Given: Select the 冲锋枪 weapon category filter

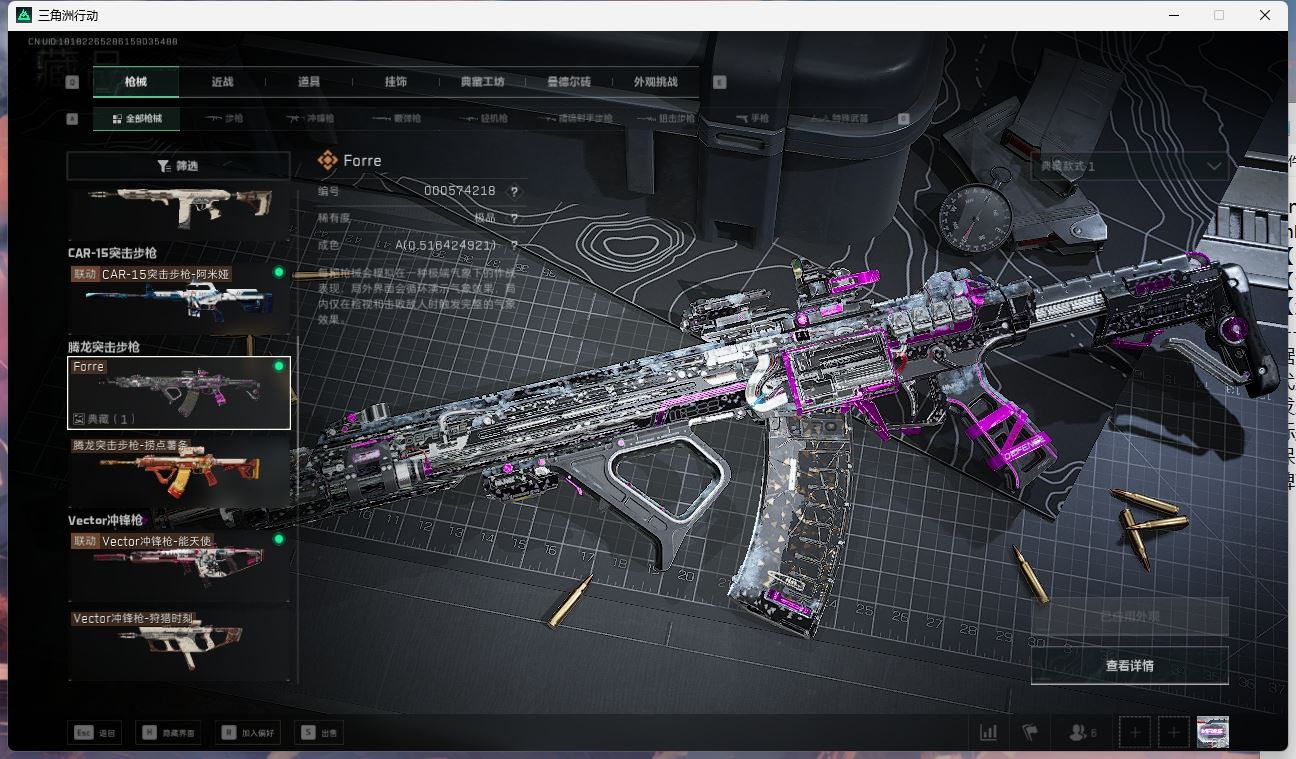Looking at the screenshot, I should (x=310, y=118).
